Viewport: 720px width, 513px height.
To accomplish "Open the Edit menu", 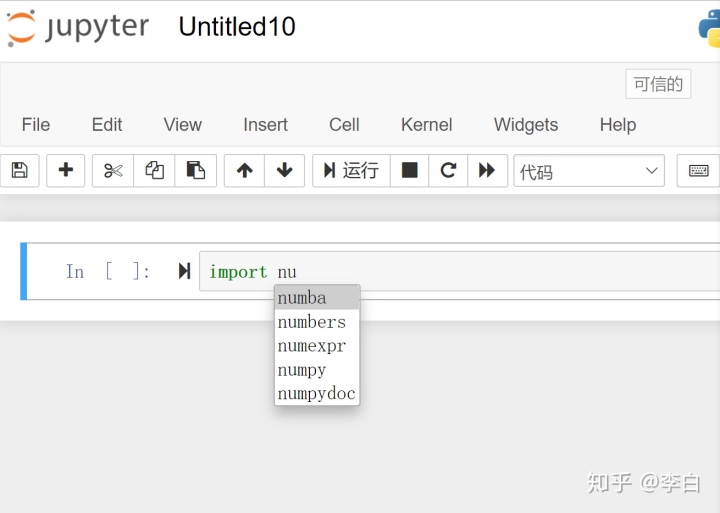I will 107,124.
